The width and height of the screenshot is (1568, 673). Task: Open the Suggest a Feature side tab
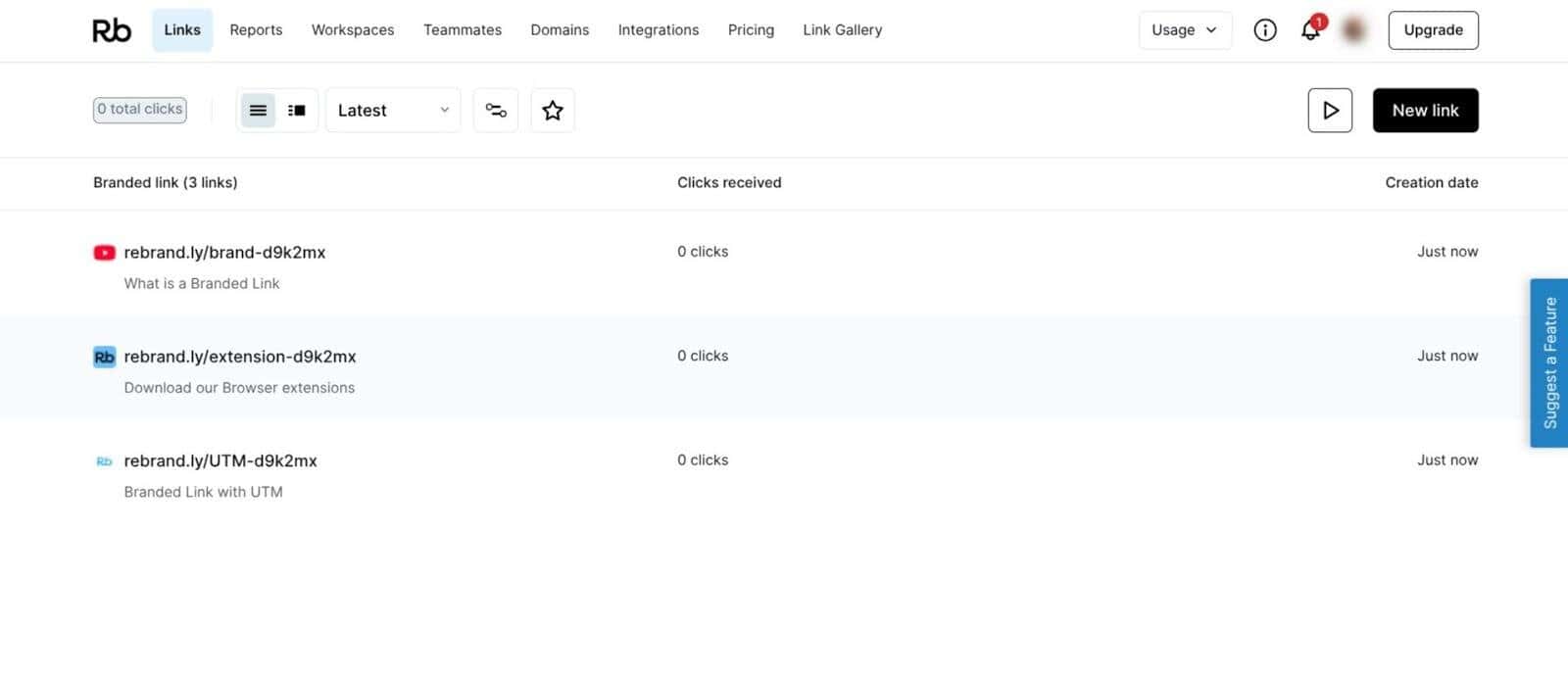1549,363
